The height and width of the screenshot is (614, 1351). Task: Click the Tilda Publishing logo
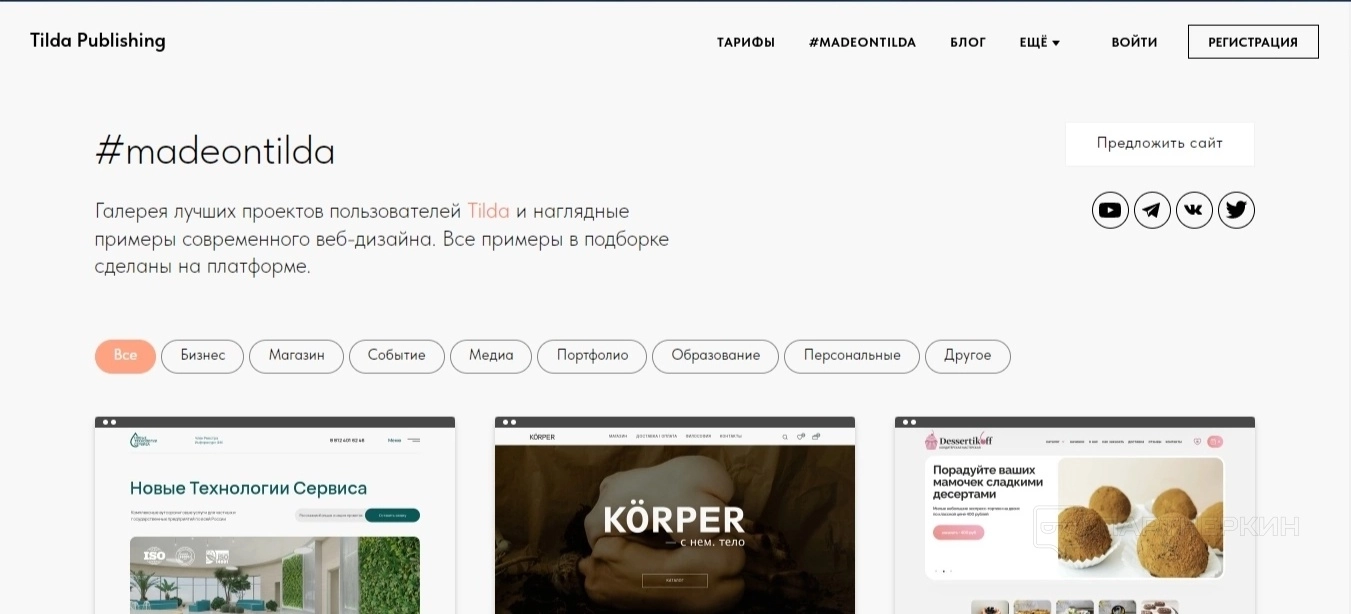click(98, 41)
